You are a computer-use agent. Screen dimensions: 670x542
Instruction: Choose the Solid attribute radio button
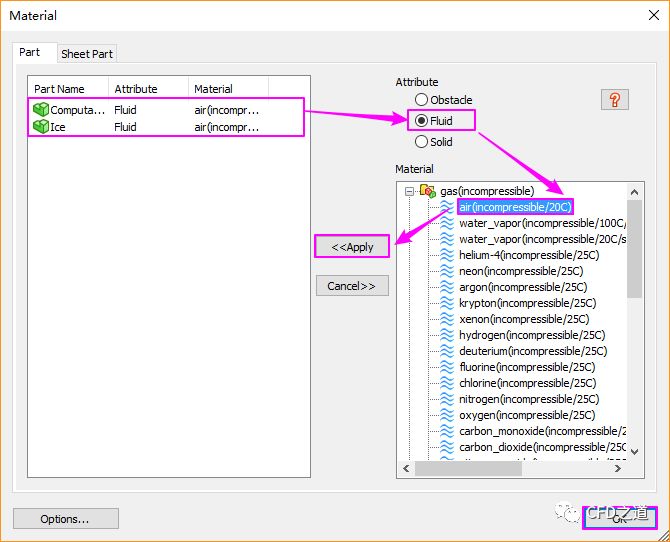[x=422, y=142]
